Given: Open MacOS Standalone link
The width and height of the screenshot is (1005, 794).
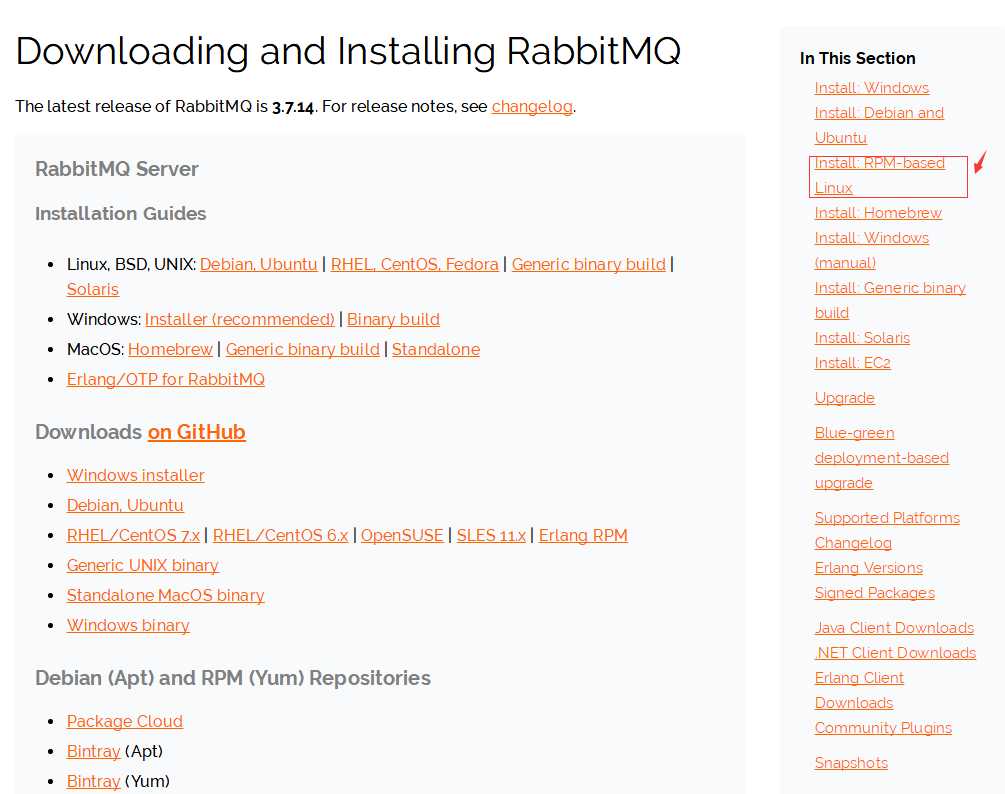Looking at the screenshot, I should click(436, 349).
